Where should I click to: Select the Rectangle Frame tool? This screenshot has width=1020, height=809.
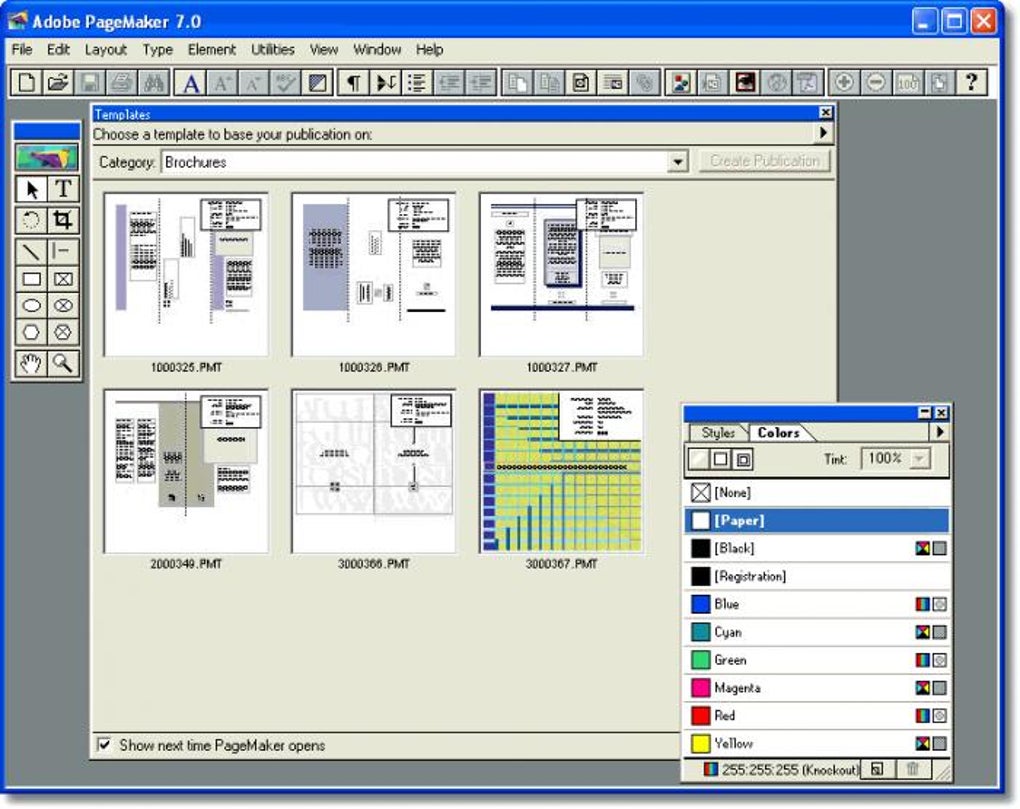click(62, 280)
